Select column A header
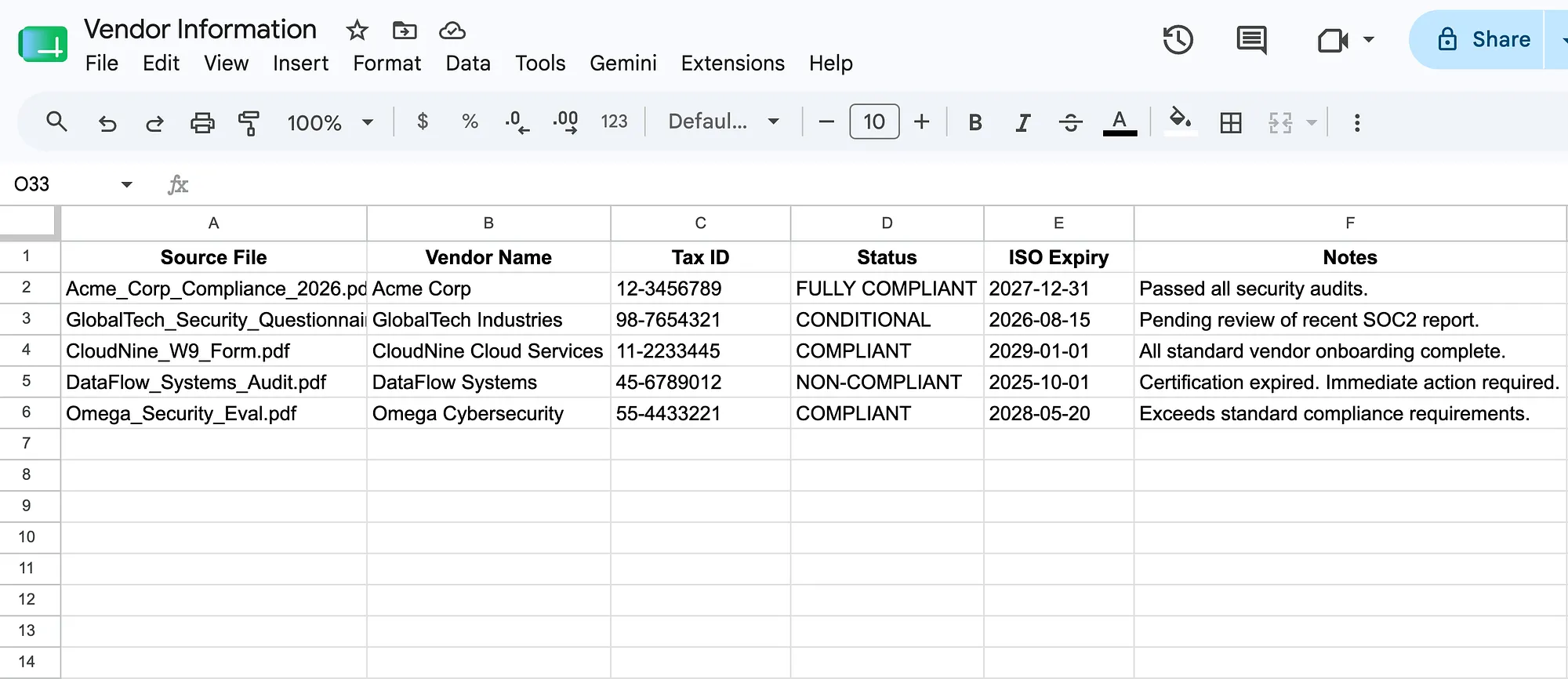Screen dimensions: 1568x679 (x=213, y=223)
